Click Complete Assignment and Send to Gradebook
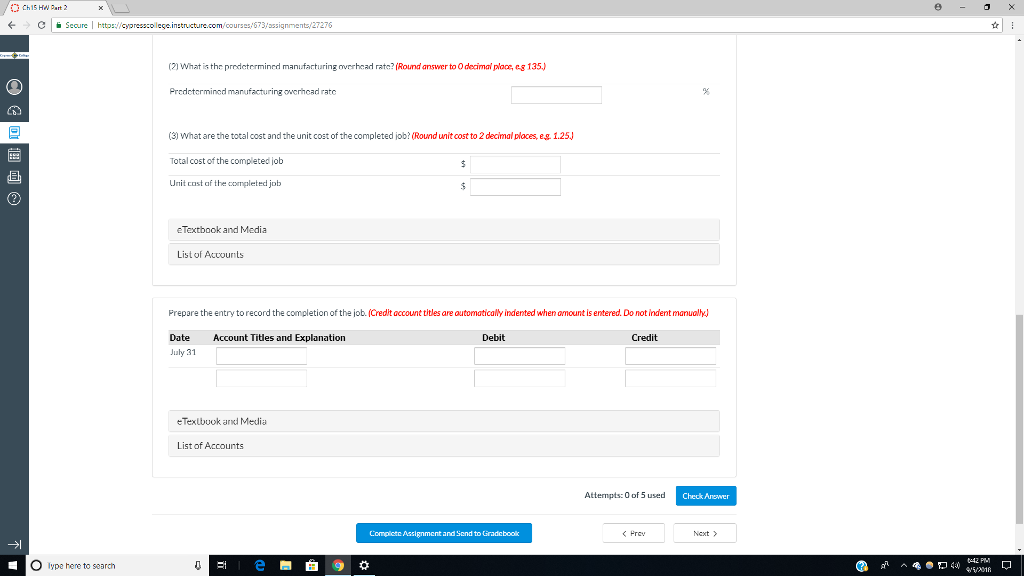Image resolution: width=1024 pixels, height=576 pixels. click(443, 533)
